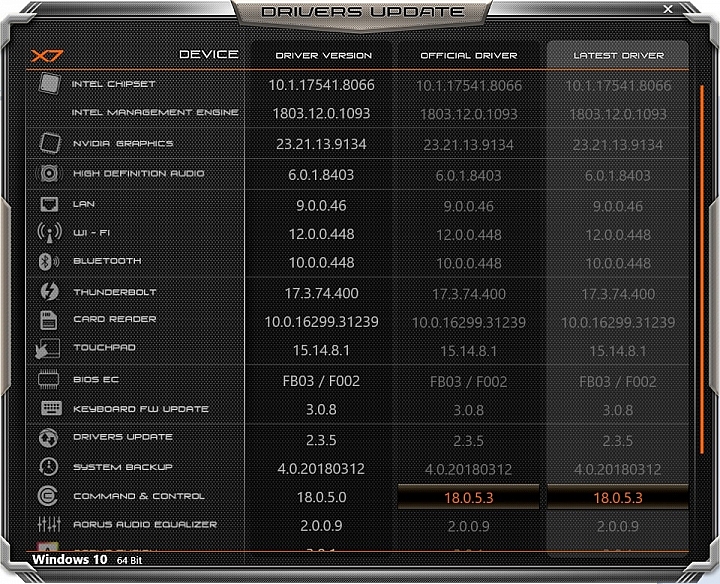Click the Command & Control icon
720x584 pixels.
click(48, 496)
